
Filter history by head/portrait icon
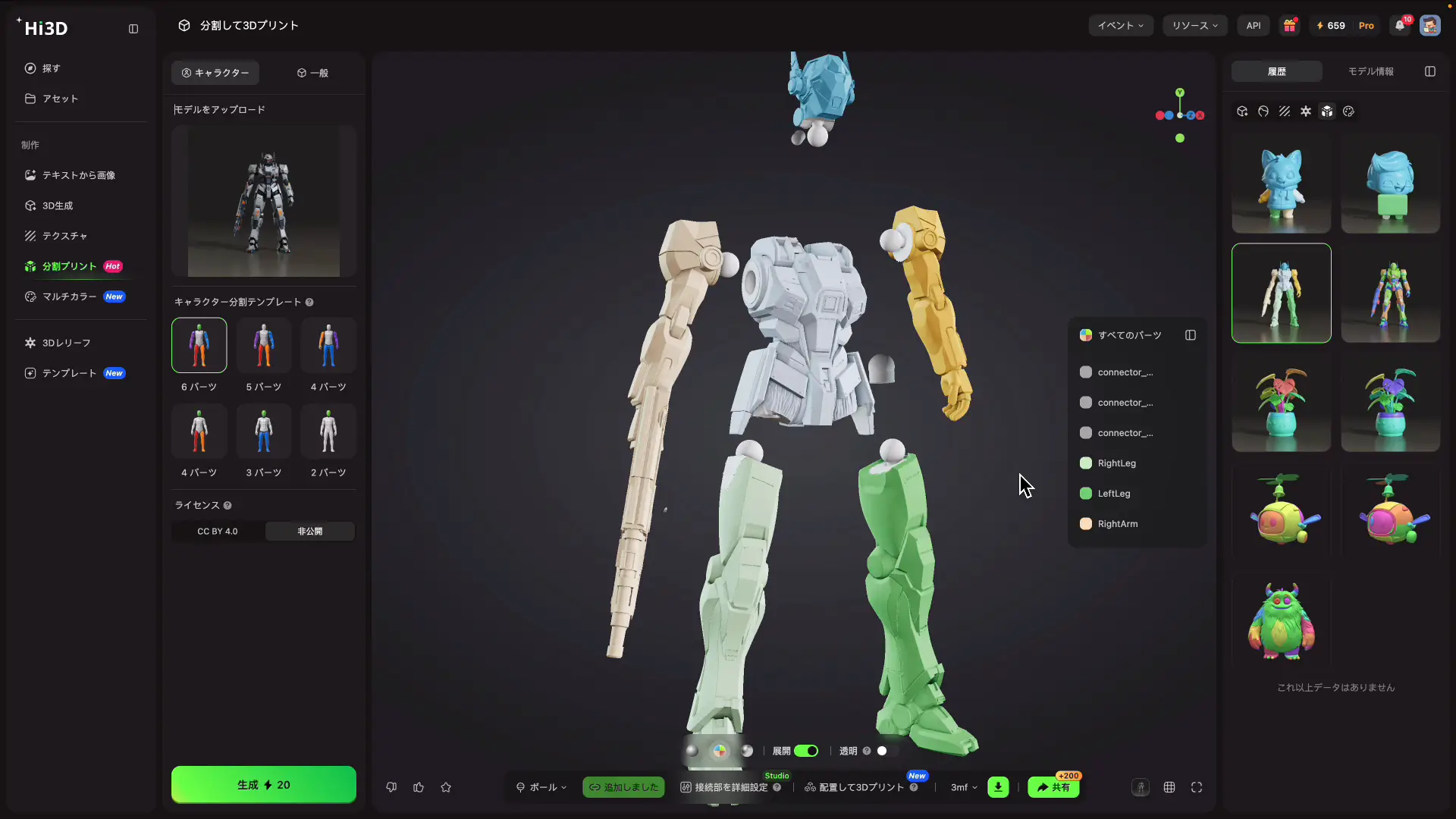pos(1263,111)
